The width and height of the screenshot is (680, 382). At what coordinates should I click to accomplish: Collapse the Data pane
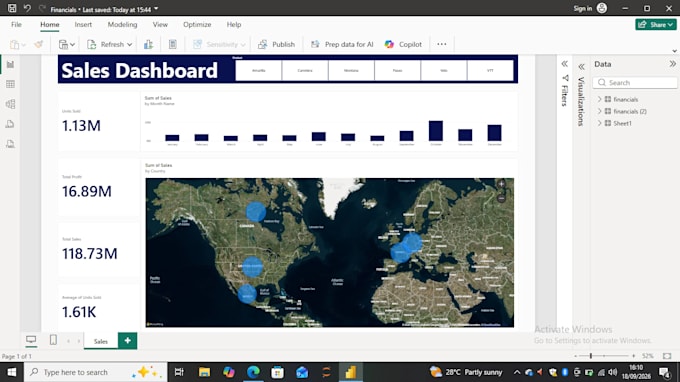[x=673, y=64]
